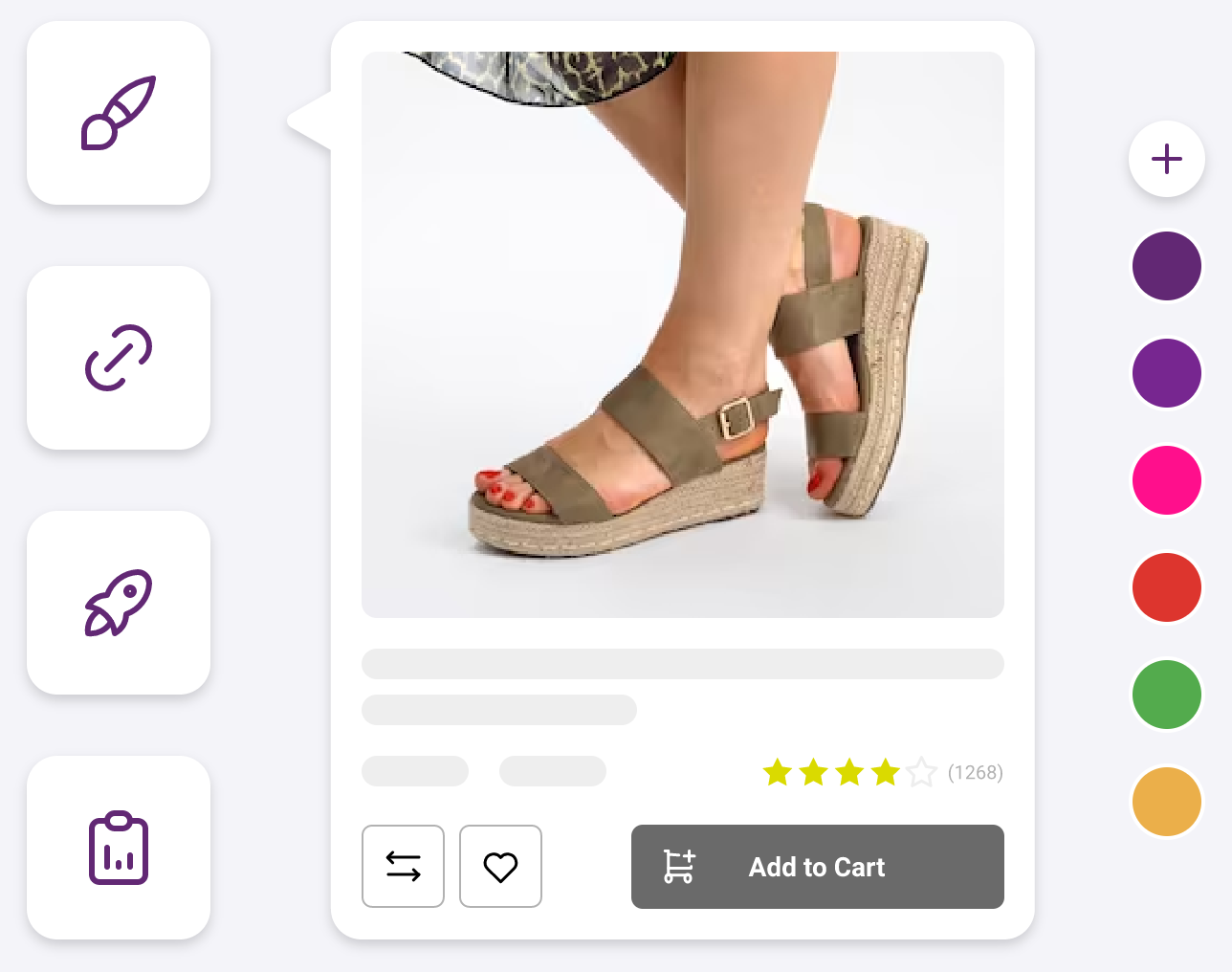
Task: Click the empty fifth rating star
Action: coord(921,772)
